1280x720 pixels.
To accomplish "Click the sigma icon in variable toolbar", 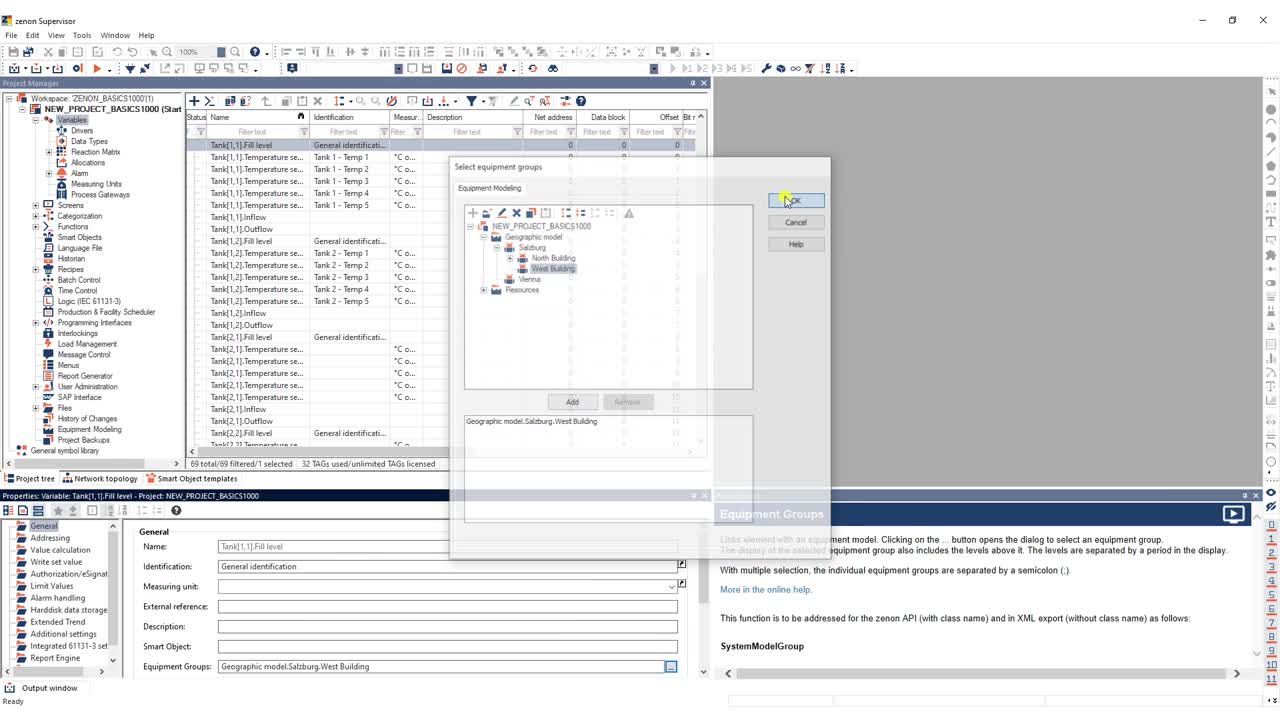I will pyautogui.click(x=209, y=101).
